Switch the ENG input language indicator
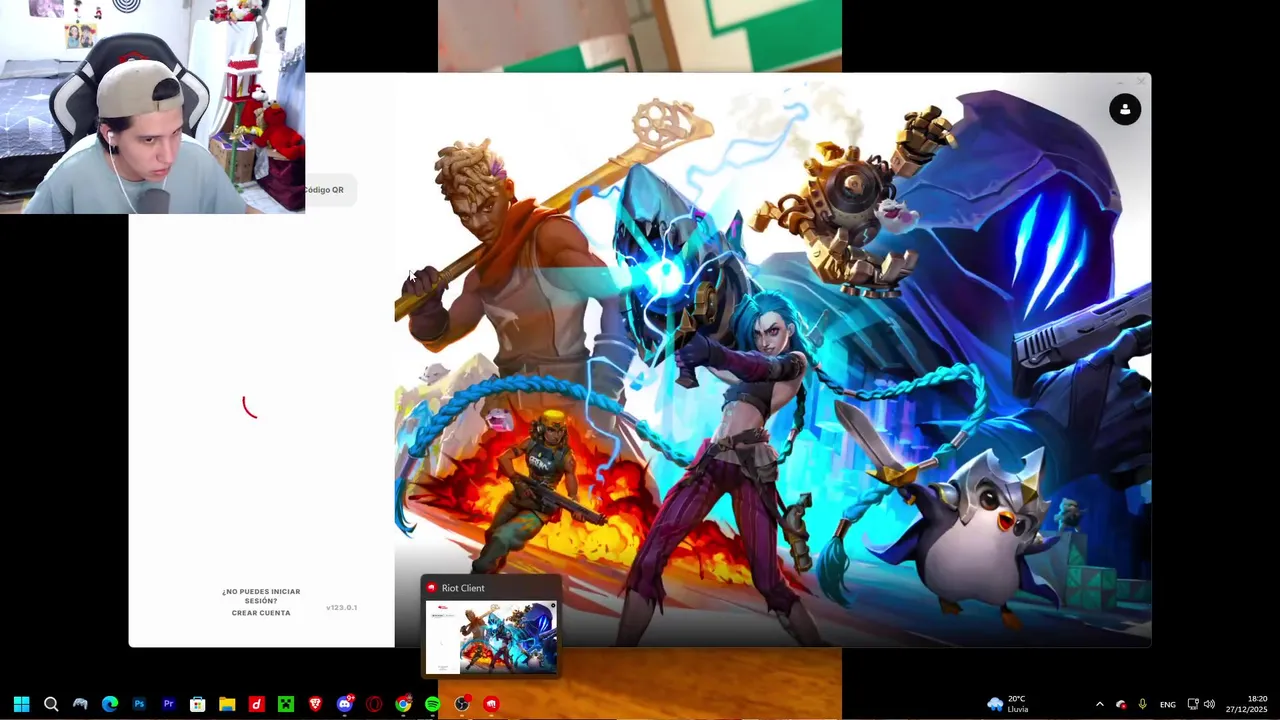The image size is (1280, 720). (1167, 704)
